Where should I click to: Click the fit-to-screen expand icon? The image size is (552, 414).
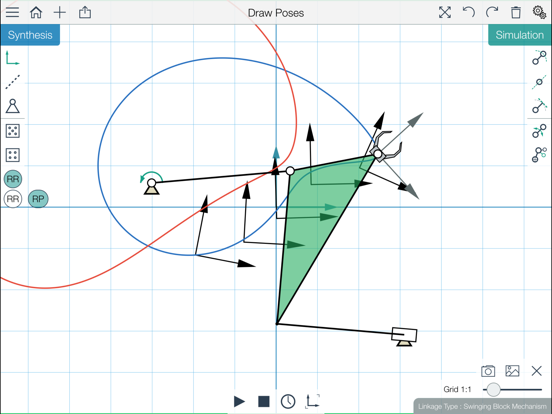pyautogui.click(x=445, y=12)
